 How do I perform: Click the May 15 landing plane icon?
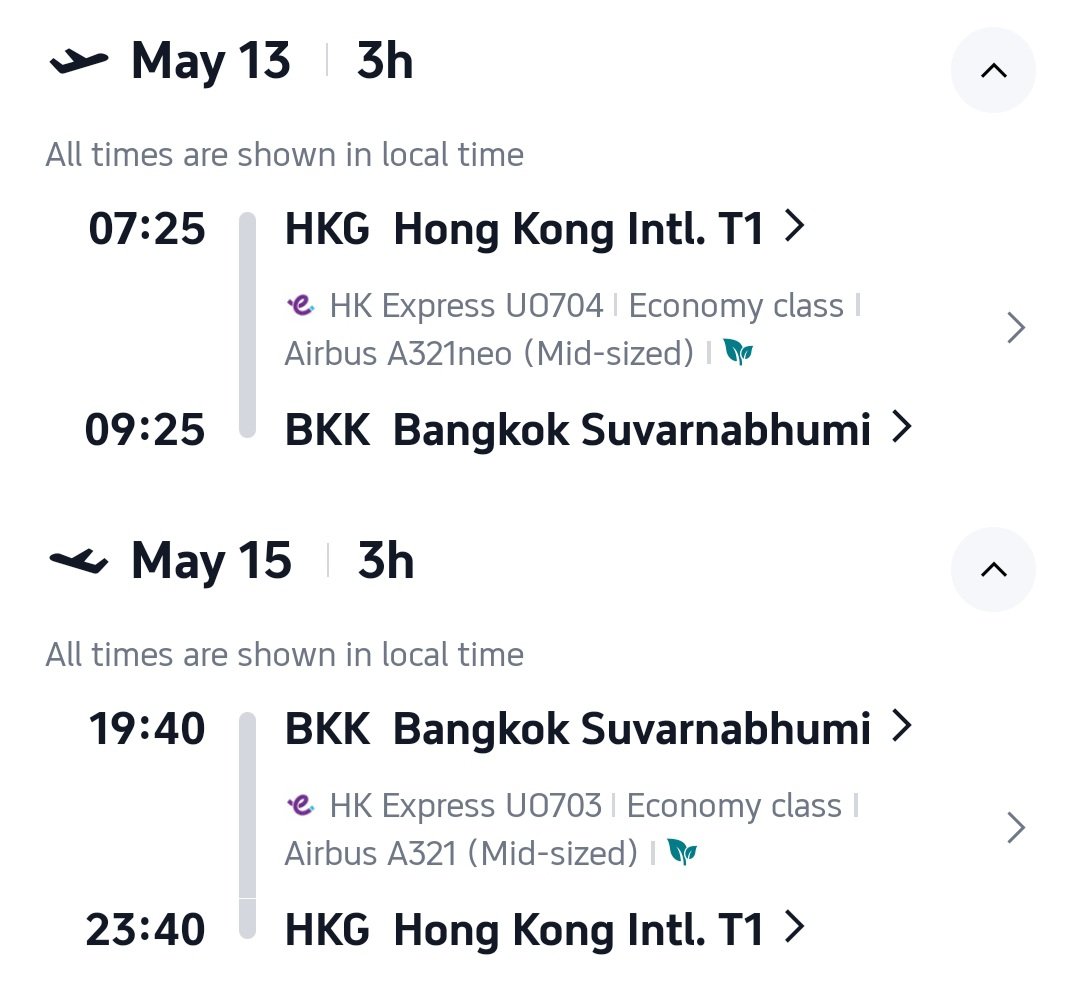coord(79,561)
